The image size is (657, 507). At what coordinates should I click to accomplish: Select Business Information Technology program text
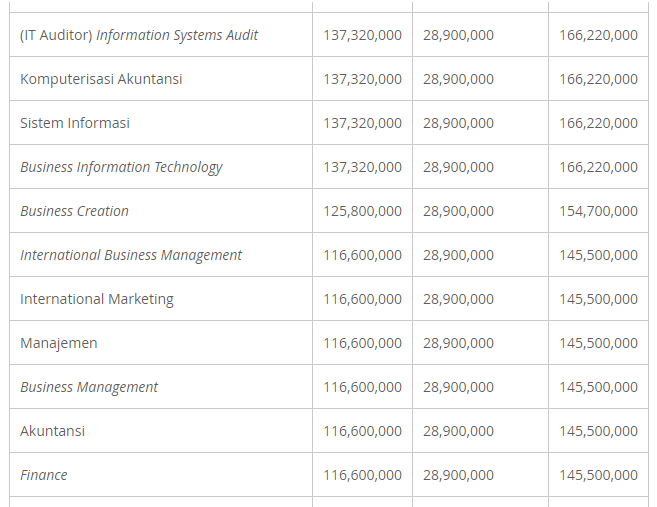click(121, 167)
